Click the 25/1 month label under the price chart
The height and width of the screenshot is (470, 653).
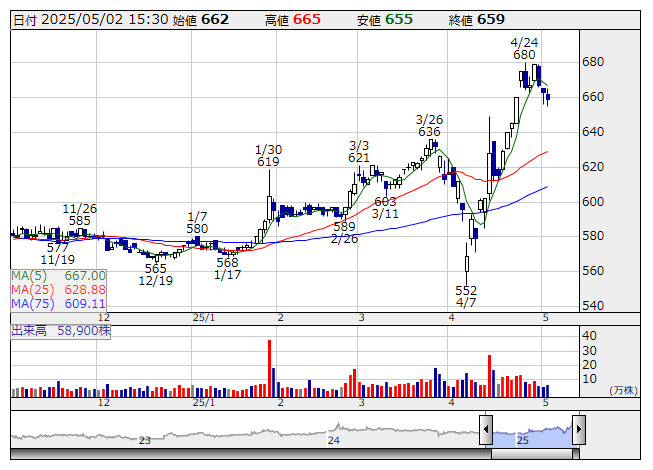[x=204, y=318]
